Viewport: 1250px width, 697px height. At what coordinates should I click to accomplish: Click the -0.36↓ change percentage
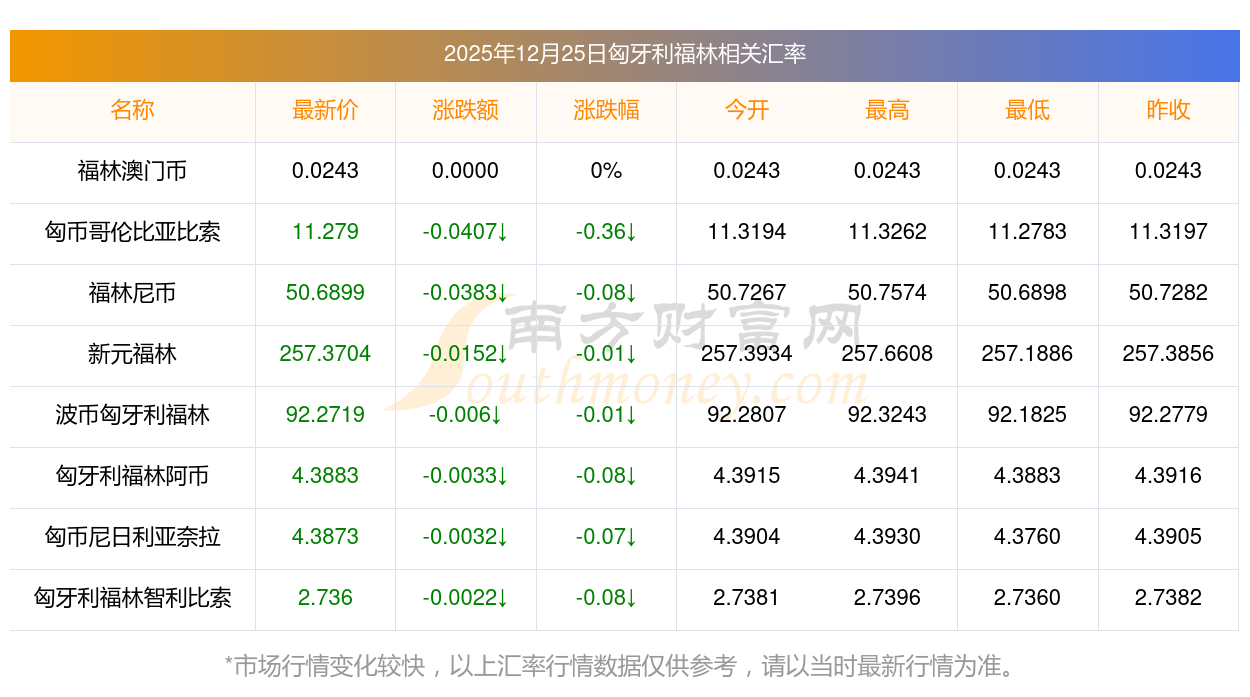coord(606,232)
